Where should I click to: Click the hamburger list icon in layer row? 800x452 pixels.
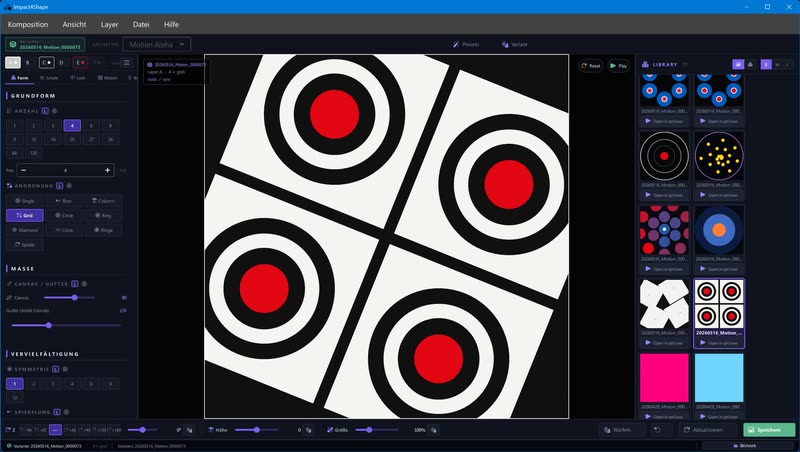(x=126, y=63)
